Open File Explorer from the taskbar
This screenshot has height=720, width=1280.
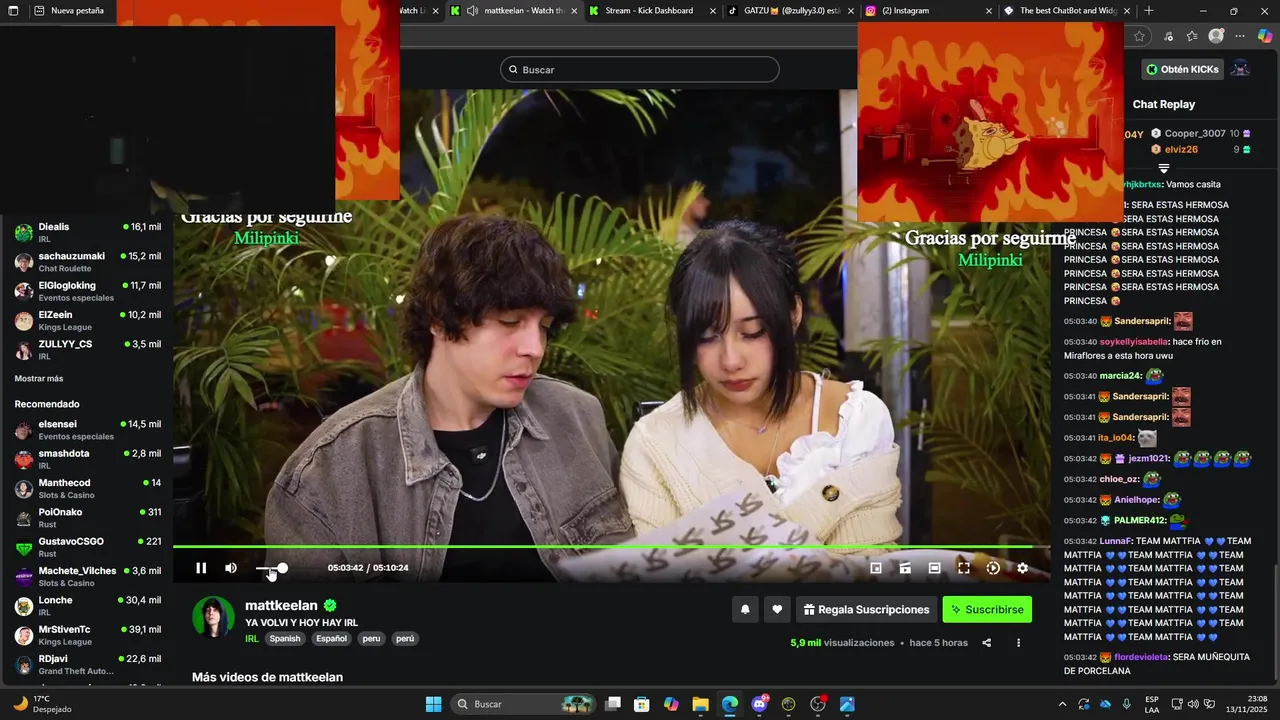[700, 704]
